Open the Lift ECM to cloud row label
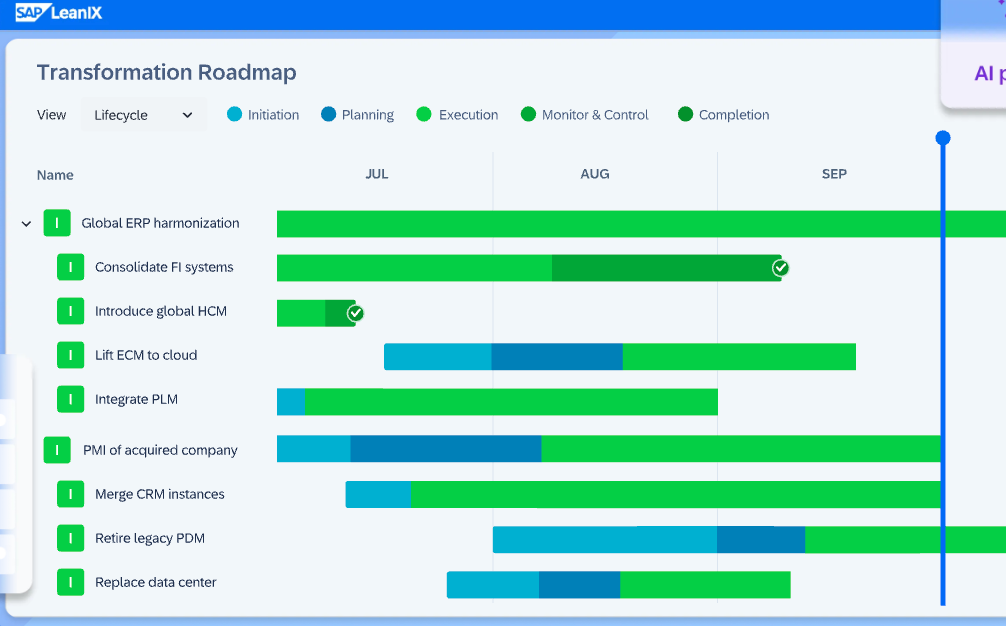1006x626 pixels. click(146, 355)
